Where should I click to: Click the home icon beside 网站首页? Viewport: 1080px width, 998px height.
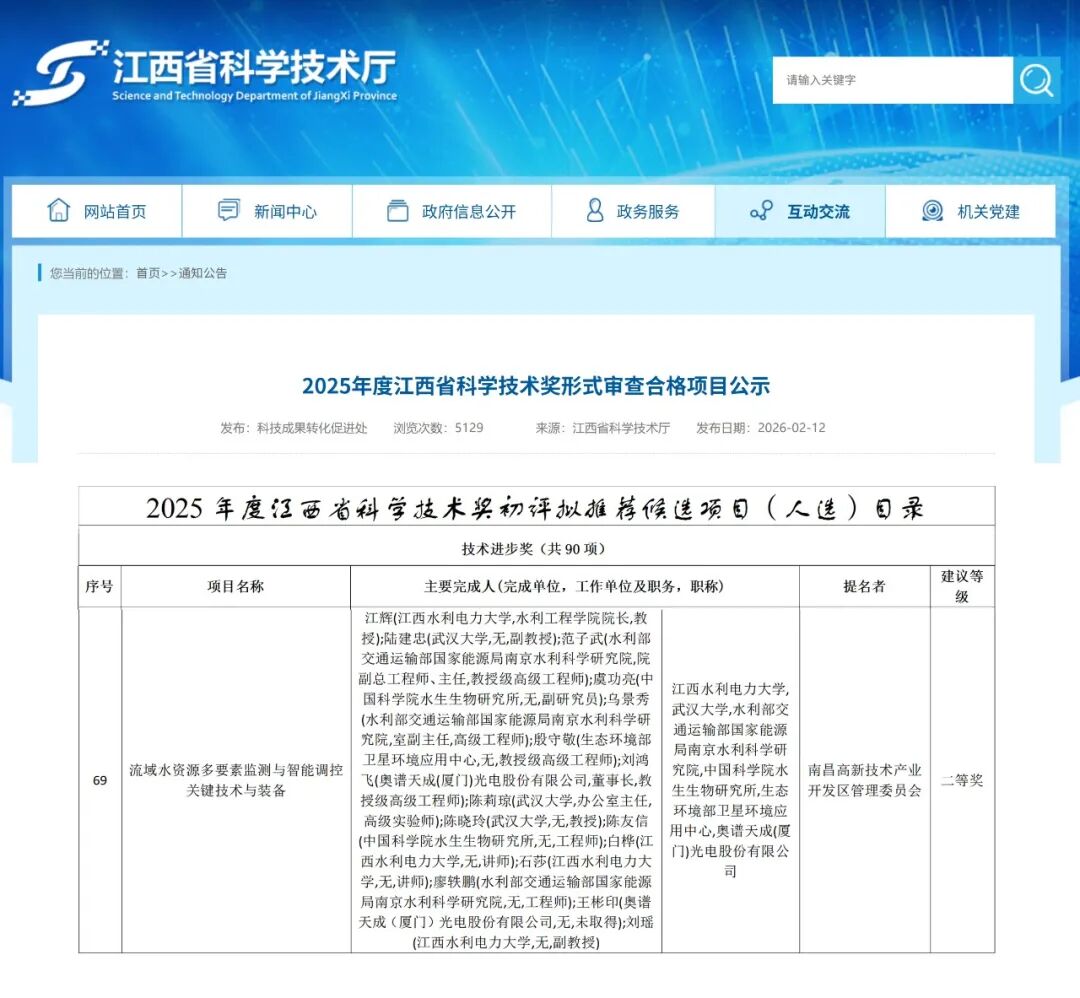point(59,210)
